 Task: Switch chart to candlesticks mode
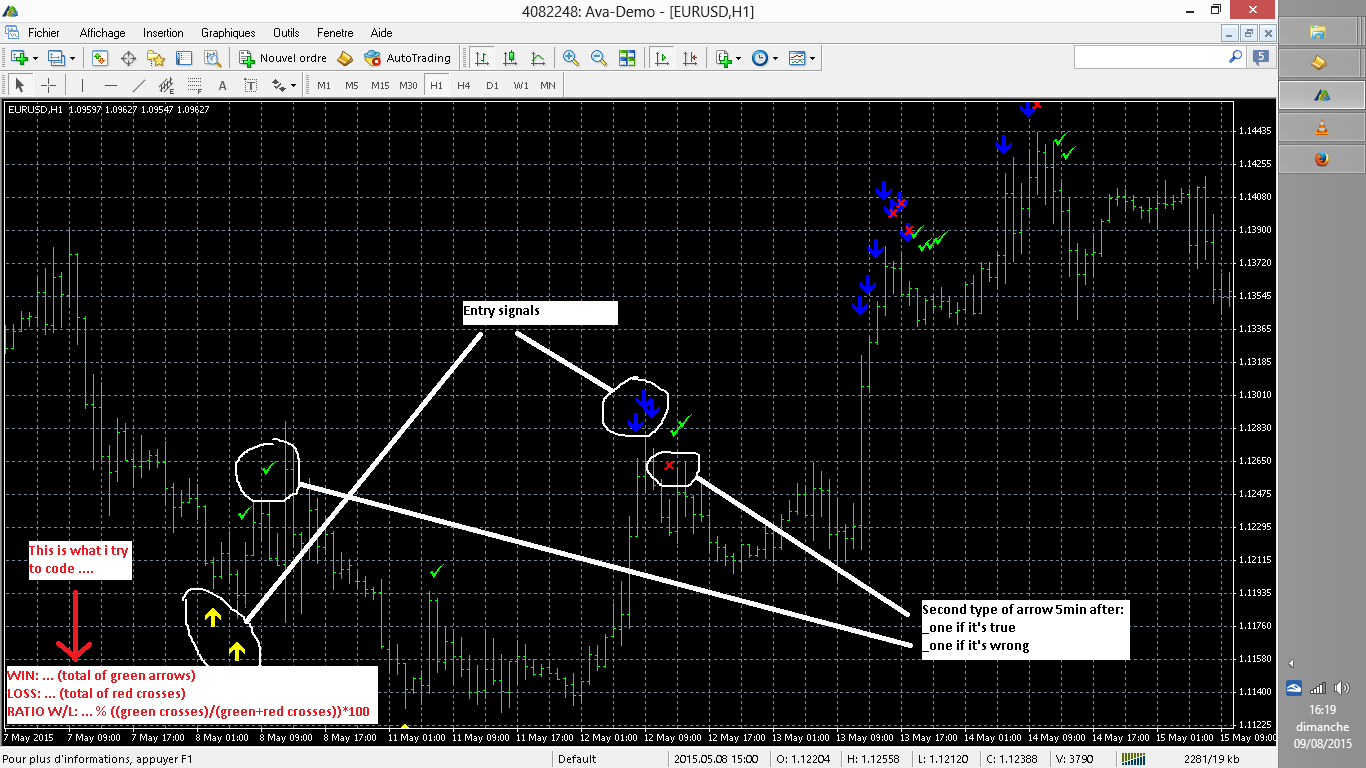point(510,58)
